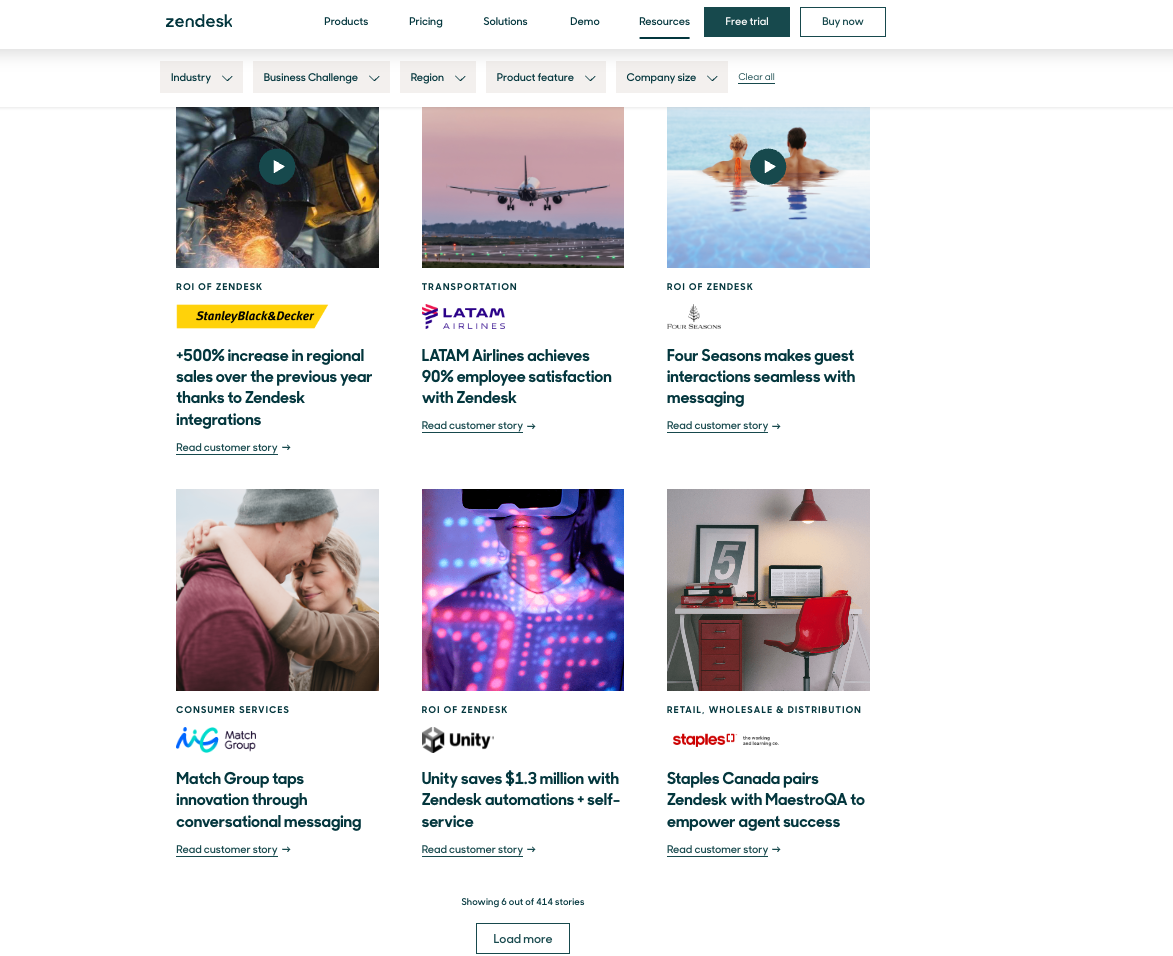Click the Zendesk logo in the header
1173x956 pixels.
[199, 21]
